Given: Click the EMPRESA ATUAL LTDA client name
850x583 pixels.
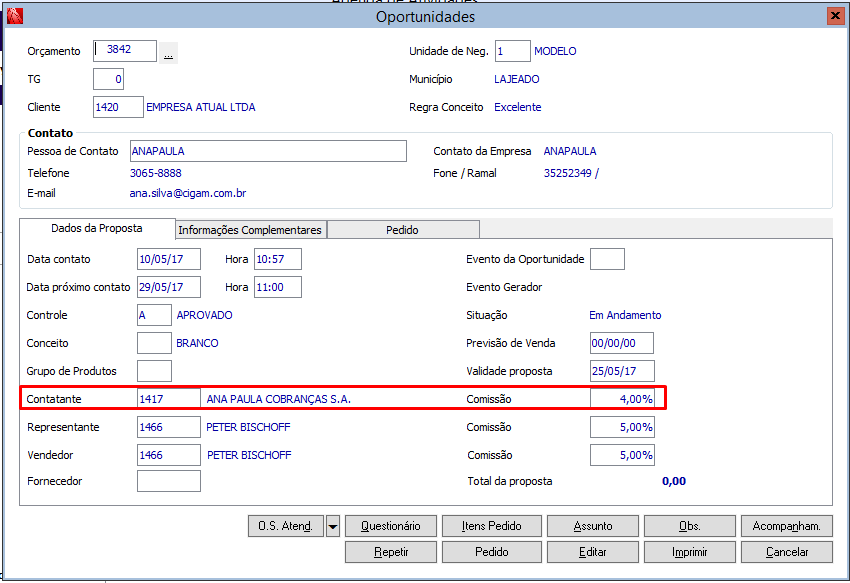Looking at the screenshot, I should [201, 107].
